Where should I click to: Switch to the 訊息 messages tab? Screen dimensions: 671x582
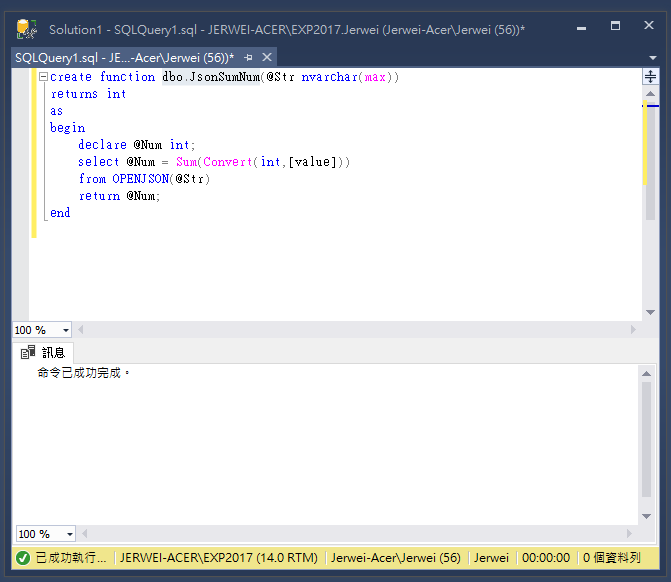(x=43, y=353)
